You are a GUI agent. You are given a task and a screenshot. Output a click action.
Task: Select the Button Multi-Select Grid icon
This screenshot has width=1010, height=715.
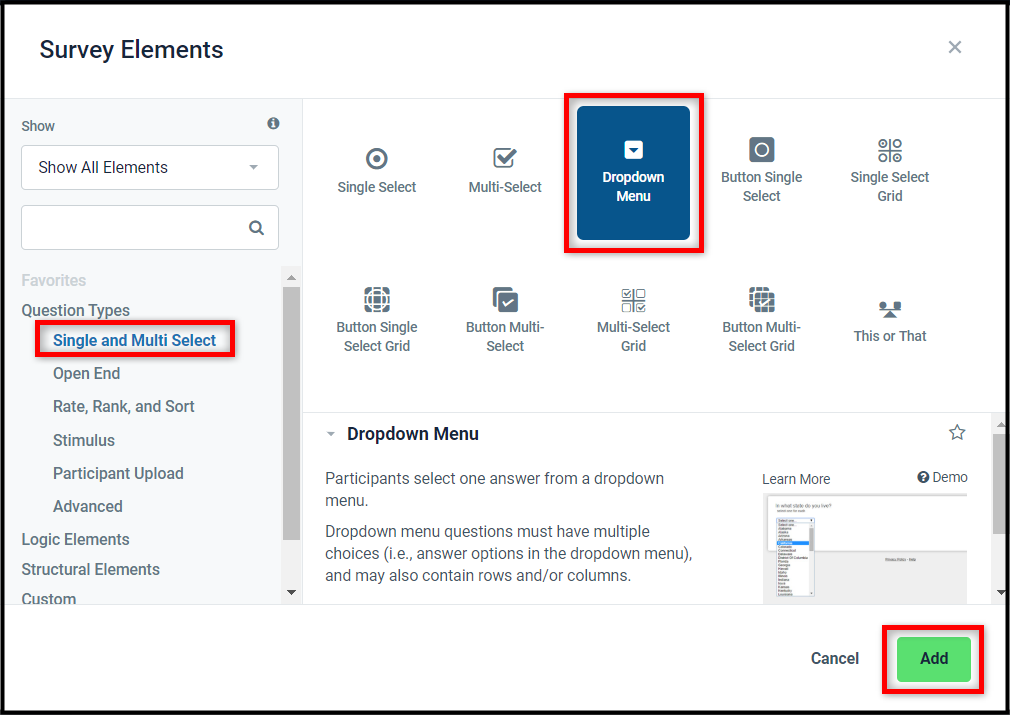tap(761, 300)
